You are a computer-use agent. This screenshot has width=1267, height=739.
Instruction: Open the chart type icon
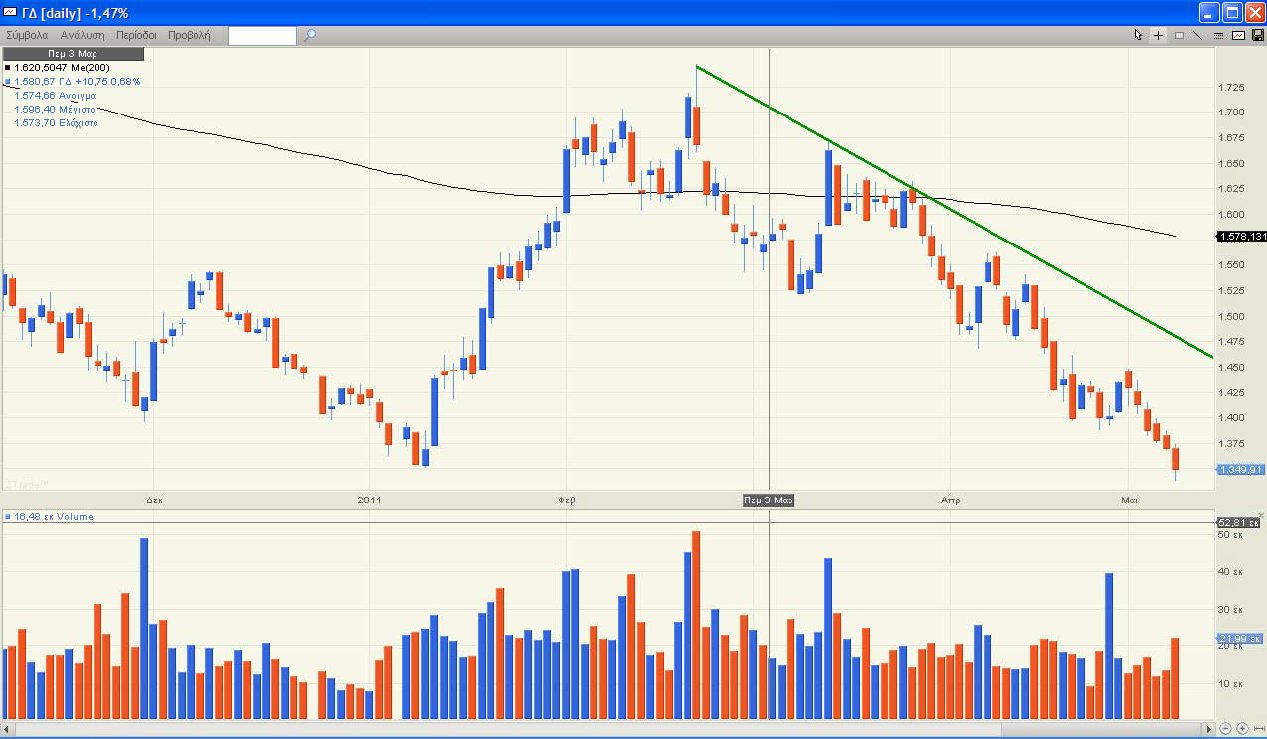tap(1238, 35)
